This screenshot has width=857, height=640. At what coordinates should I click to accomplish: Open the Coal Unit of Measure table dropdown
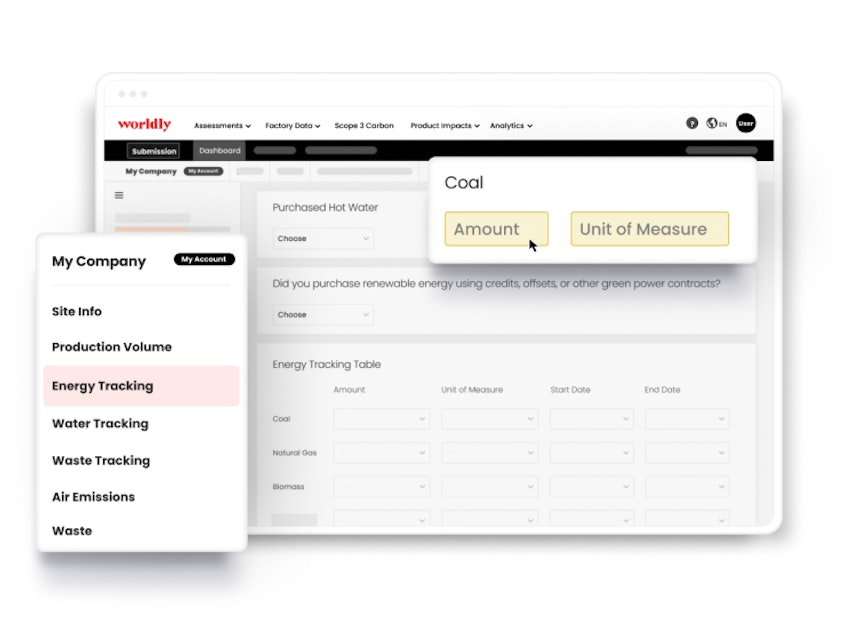tap(489, 419)
